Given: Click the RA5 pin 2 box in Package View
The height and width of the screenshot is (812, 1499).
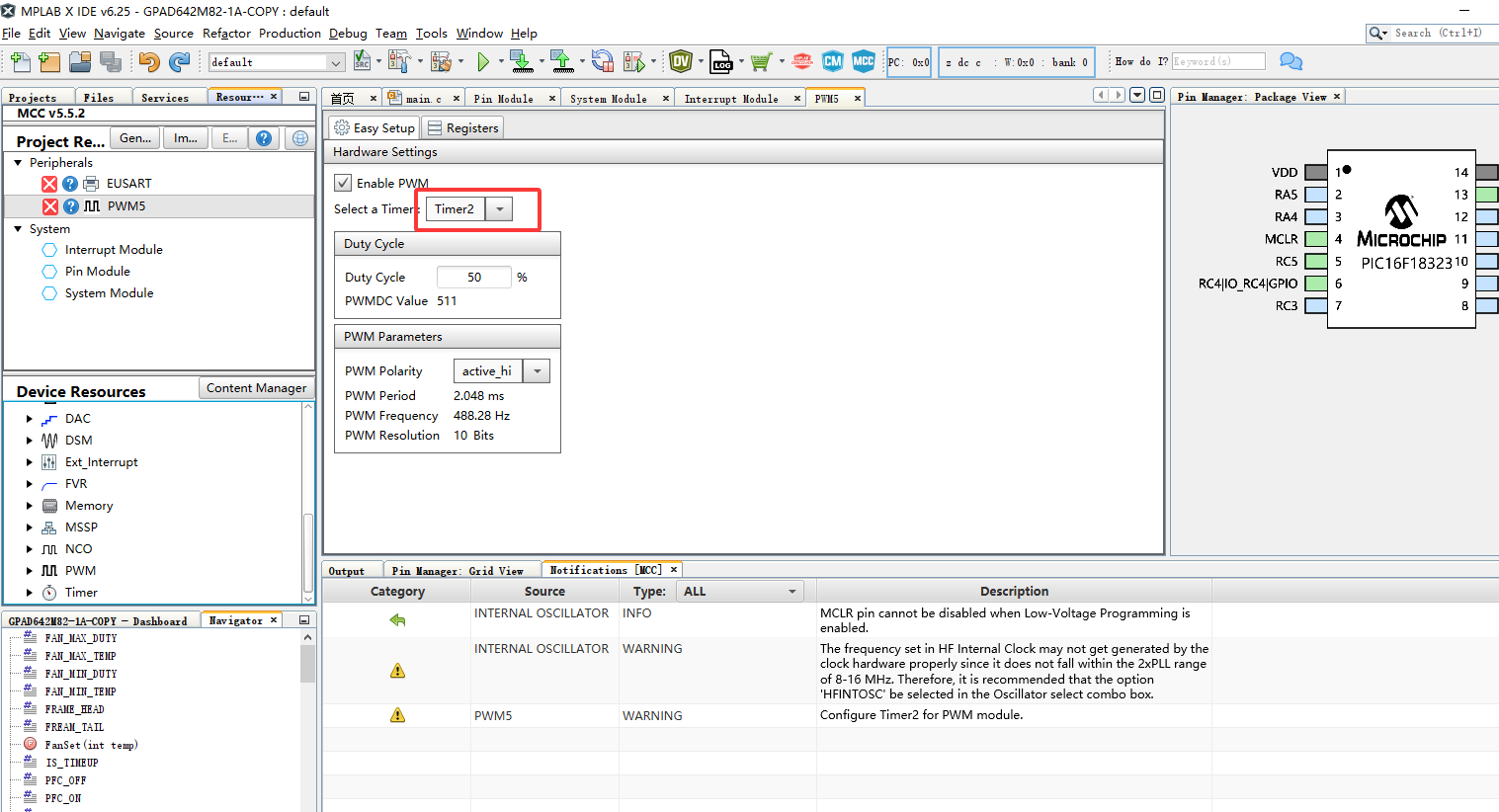Looking at the screenshot, I should pos(1315,195).
